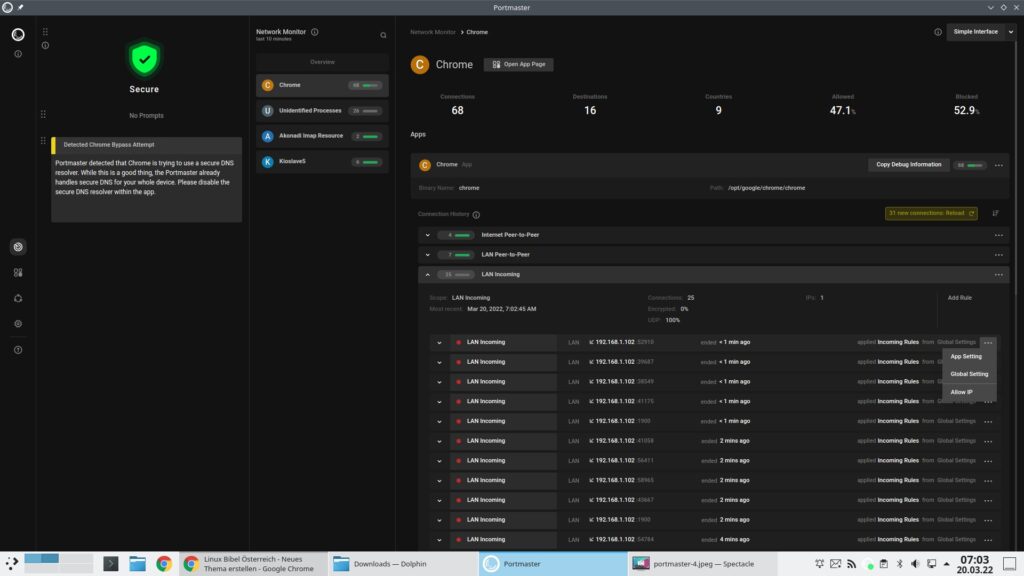Switch to Google Chrome taskbar window

[253, 564]
